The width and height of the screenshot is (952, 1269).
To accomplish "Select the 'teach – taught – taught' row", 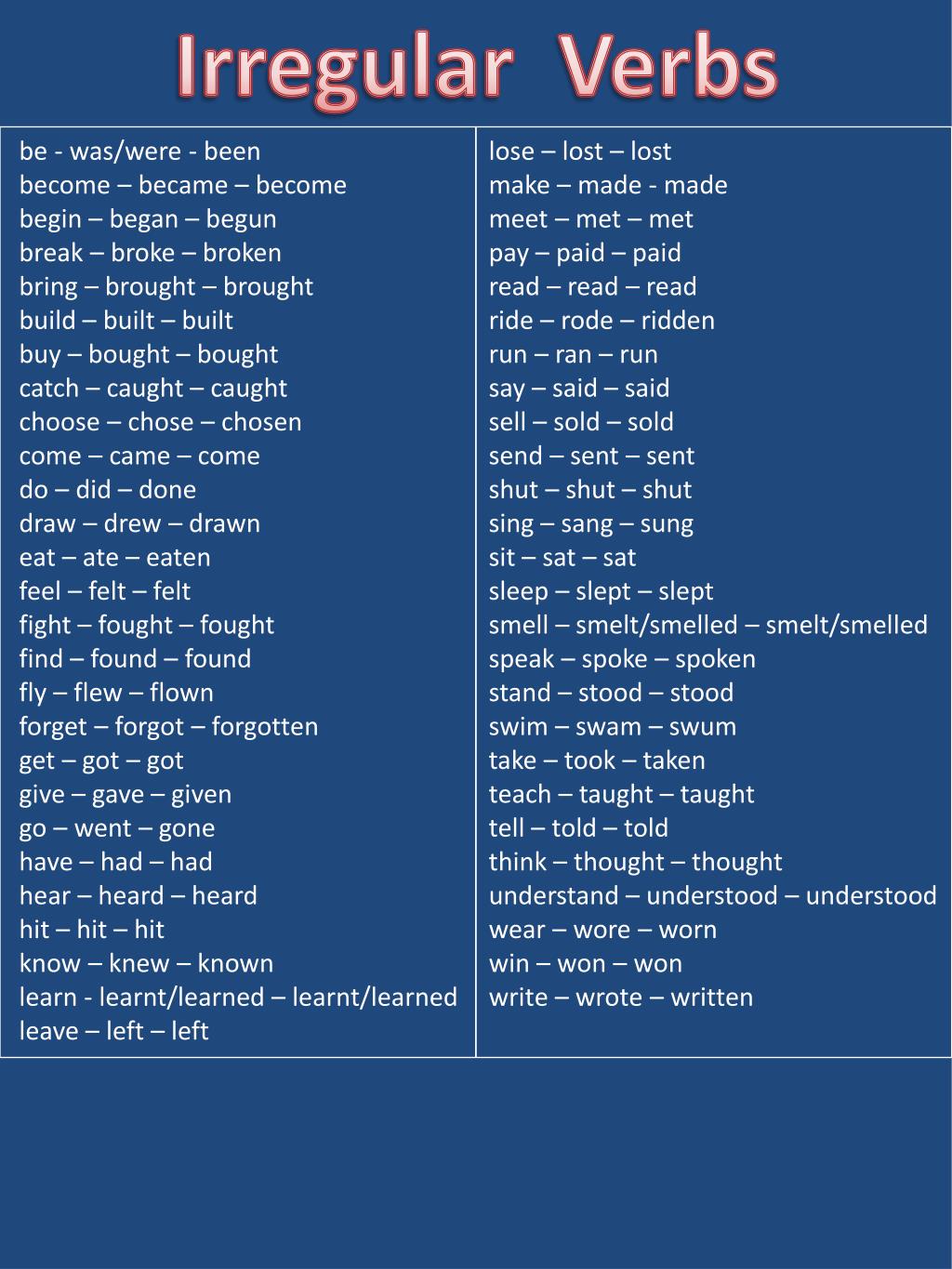I will 622,794.
